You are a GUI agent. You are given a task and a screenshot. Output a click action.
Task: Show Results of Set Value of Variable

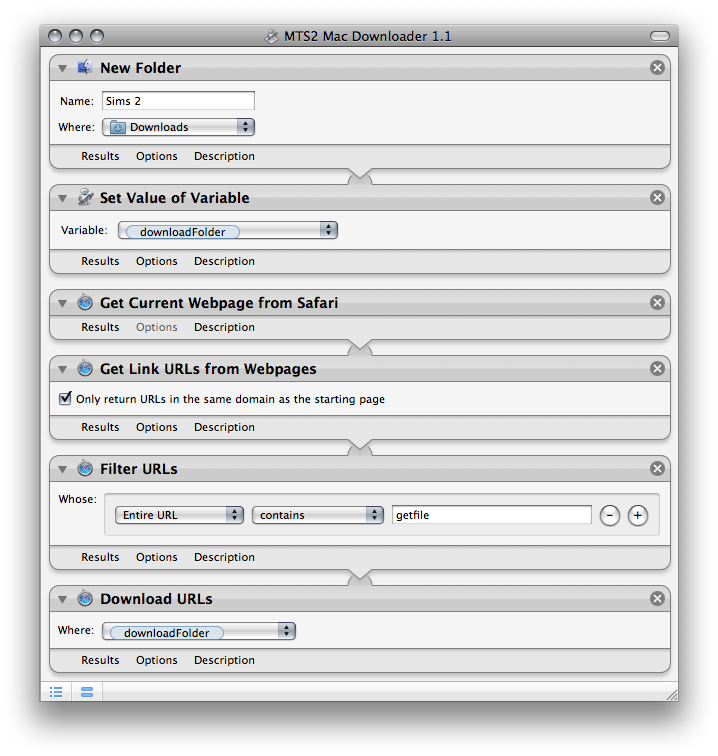point(100,261)
